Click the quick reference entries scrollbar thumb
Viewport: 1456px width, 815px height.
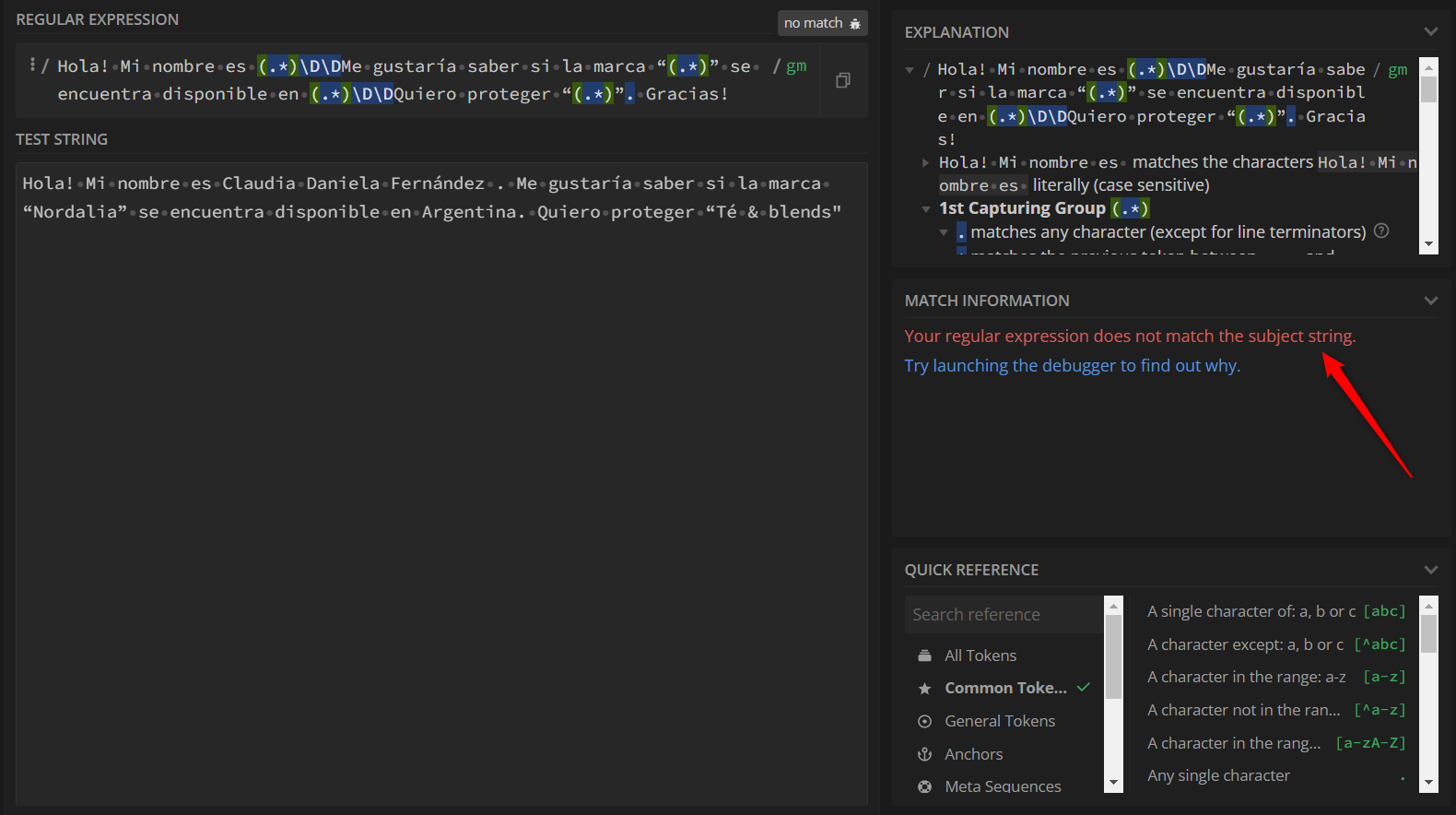pyautogui.click(x=1428, y=633)
